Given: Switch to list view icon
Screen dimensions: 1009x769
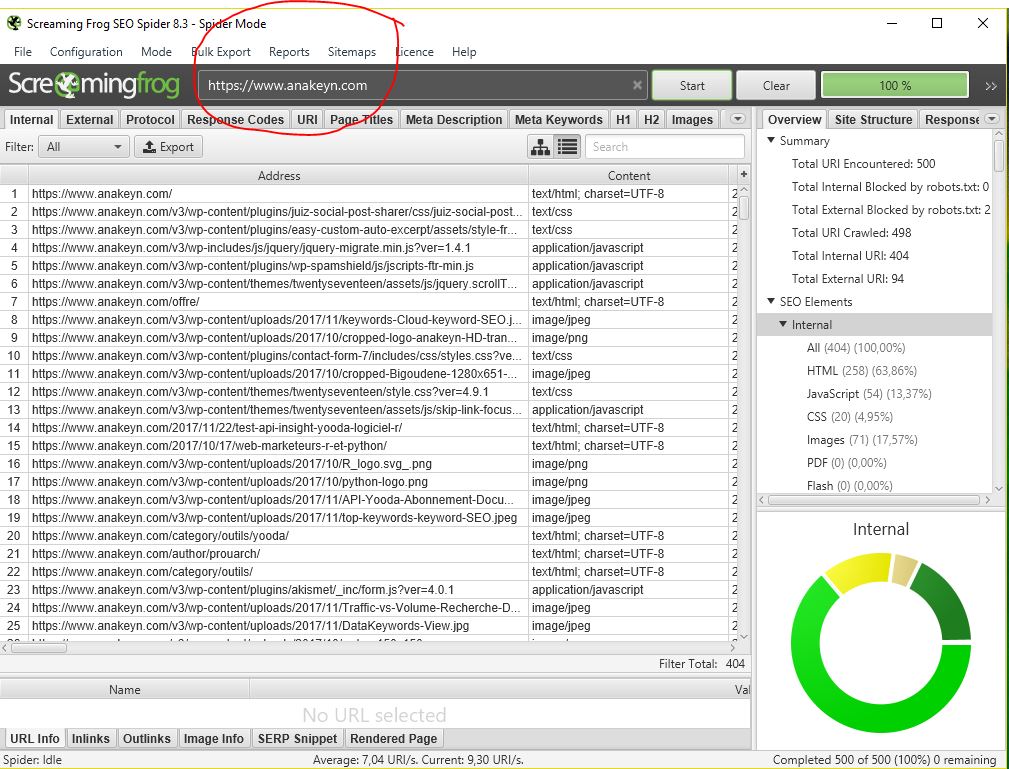Looking at the screenshot, I should pyautogui.click(x=568, y=147).
